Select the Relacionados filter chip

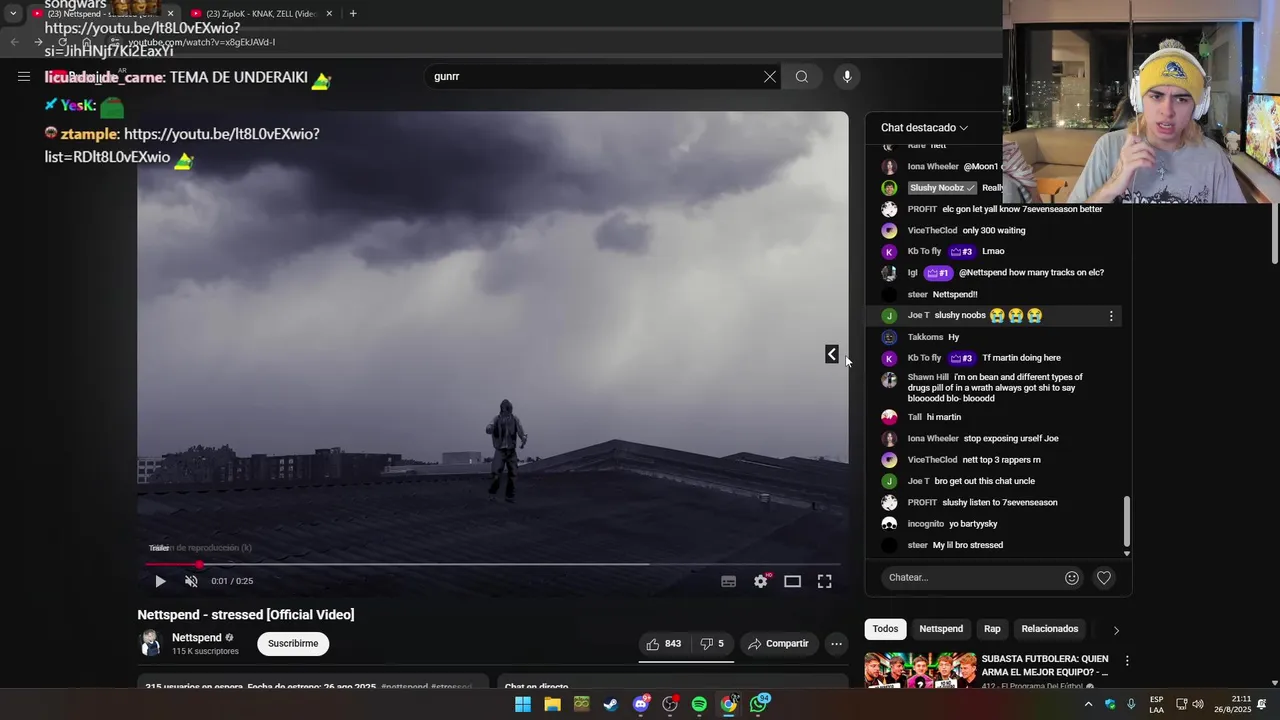(1050, 629)
